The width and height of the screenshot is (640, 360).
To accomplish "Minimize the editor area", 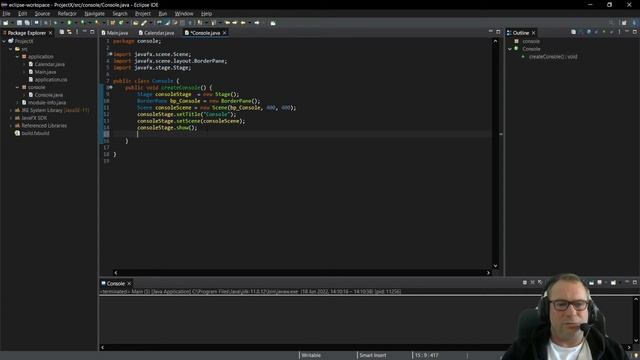I will [x=491, y=31].
